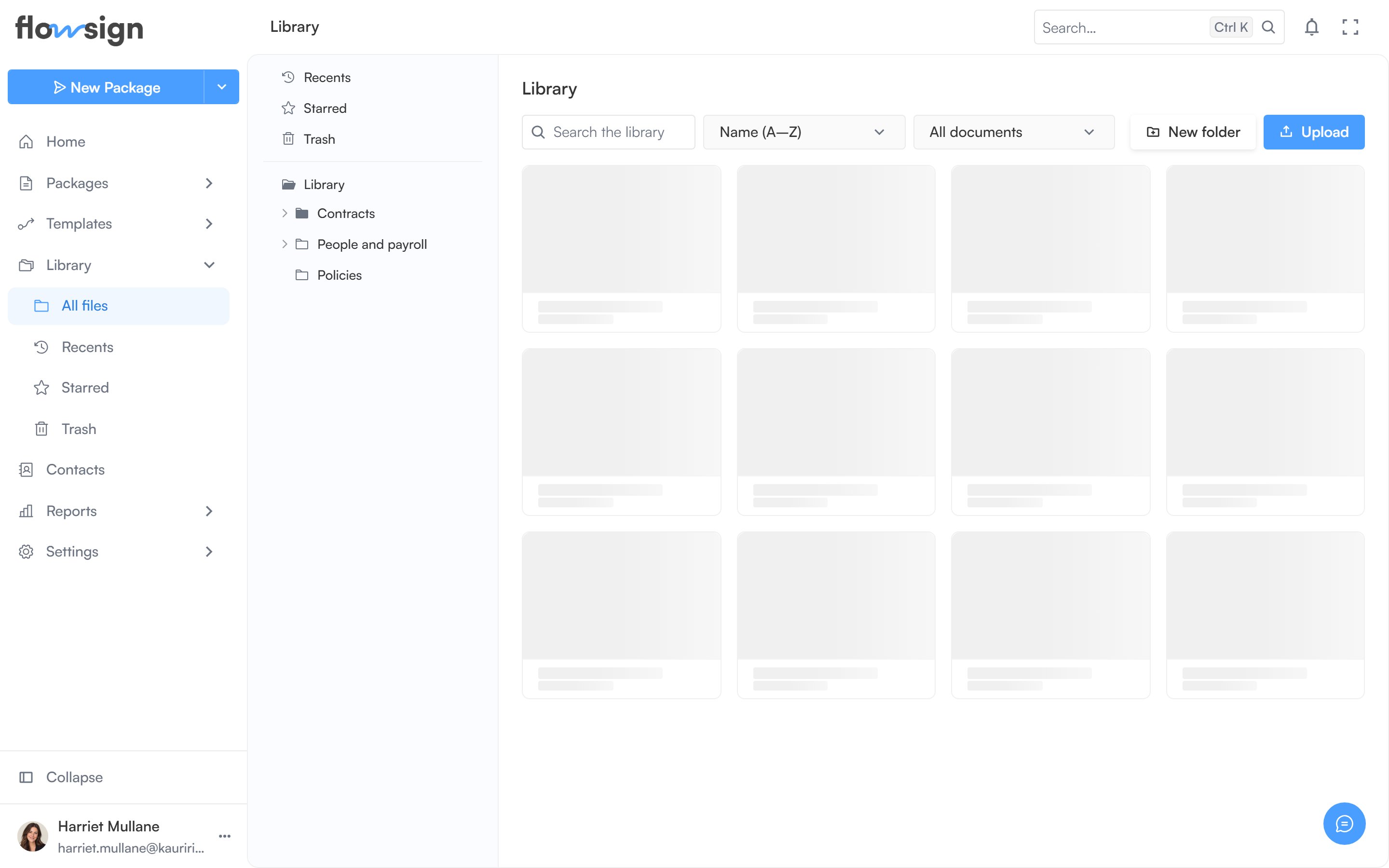Toggle fullscreen mode icon
Screen dimensions: 1389x868
point(1350,27)
